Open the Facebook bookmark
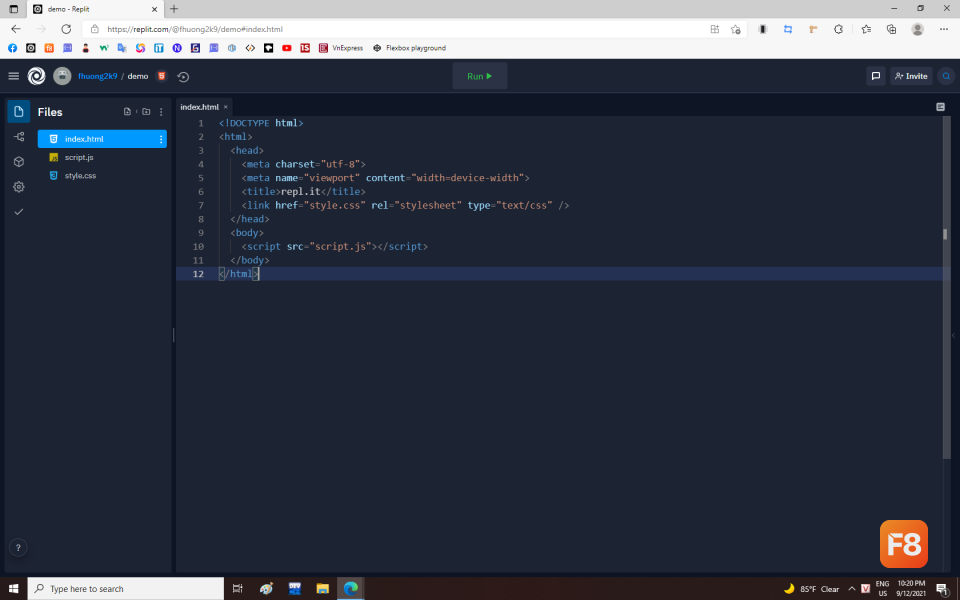Screen dimensions: 960x600 (x=12, y=48)
